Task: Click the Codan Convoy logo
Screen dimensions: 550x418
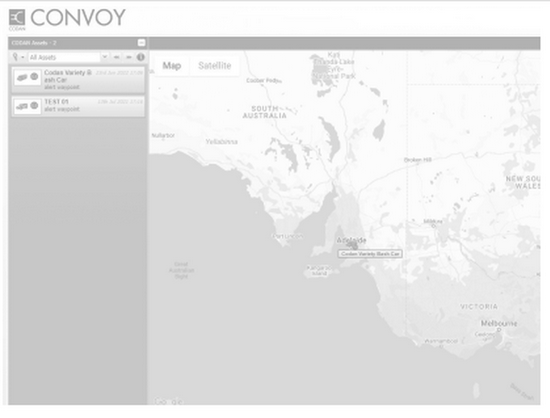Action: pos(67,19)
